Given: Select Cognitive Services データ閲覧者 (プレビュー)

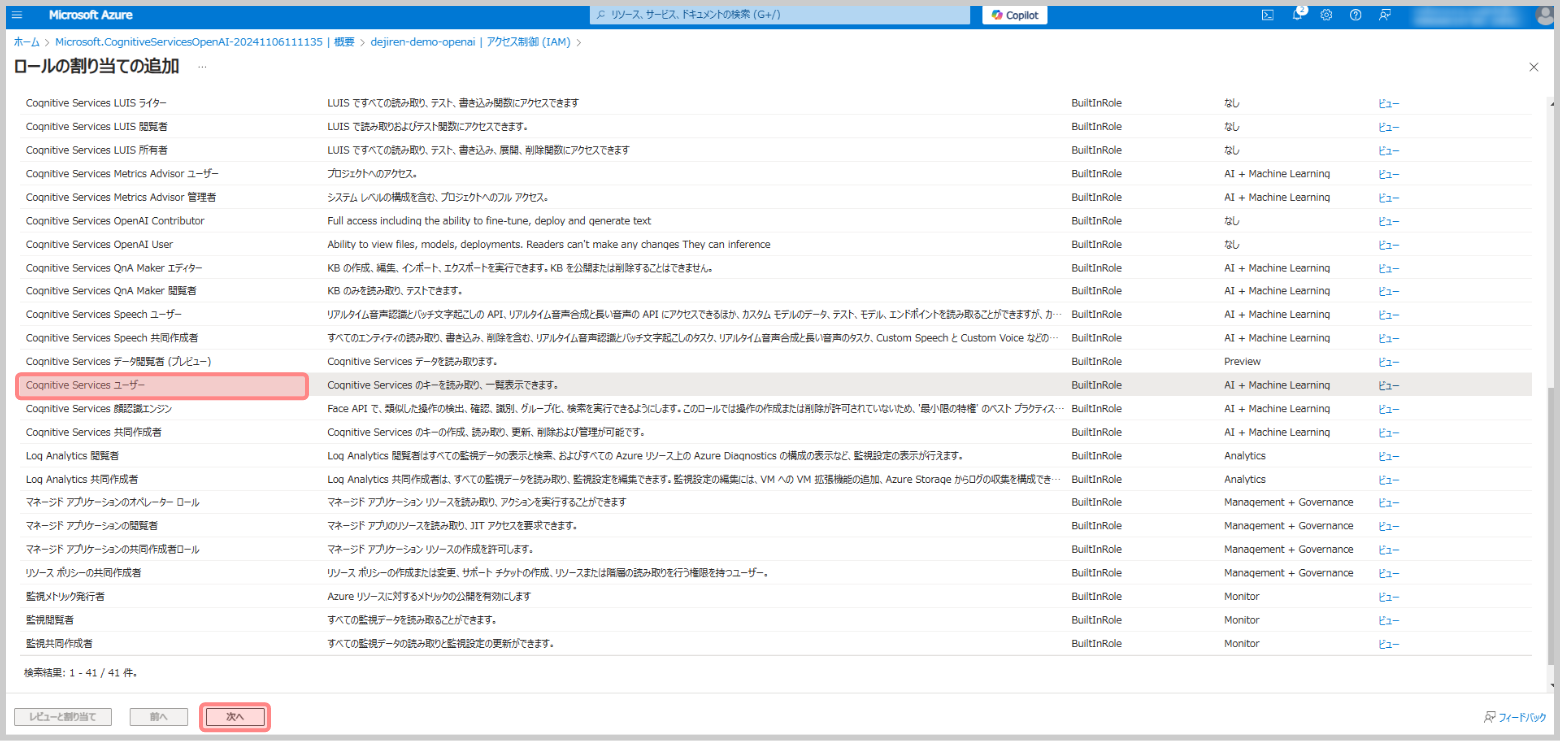Looking at the screenshot, I should point(118,361).
